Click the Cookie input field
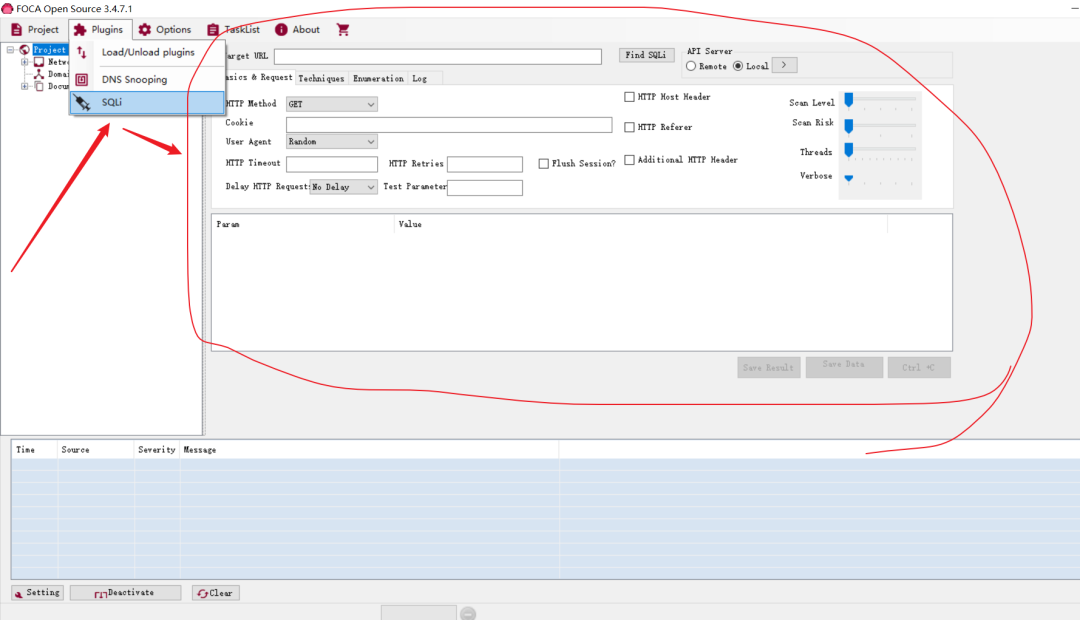The image size is (1080, 620). 449,125
